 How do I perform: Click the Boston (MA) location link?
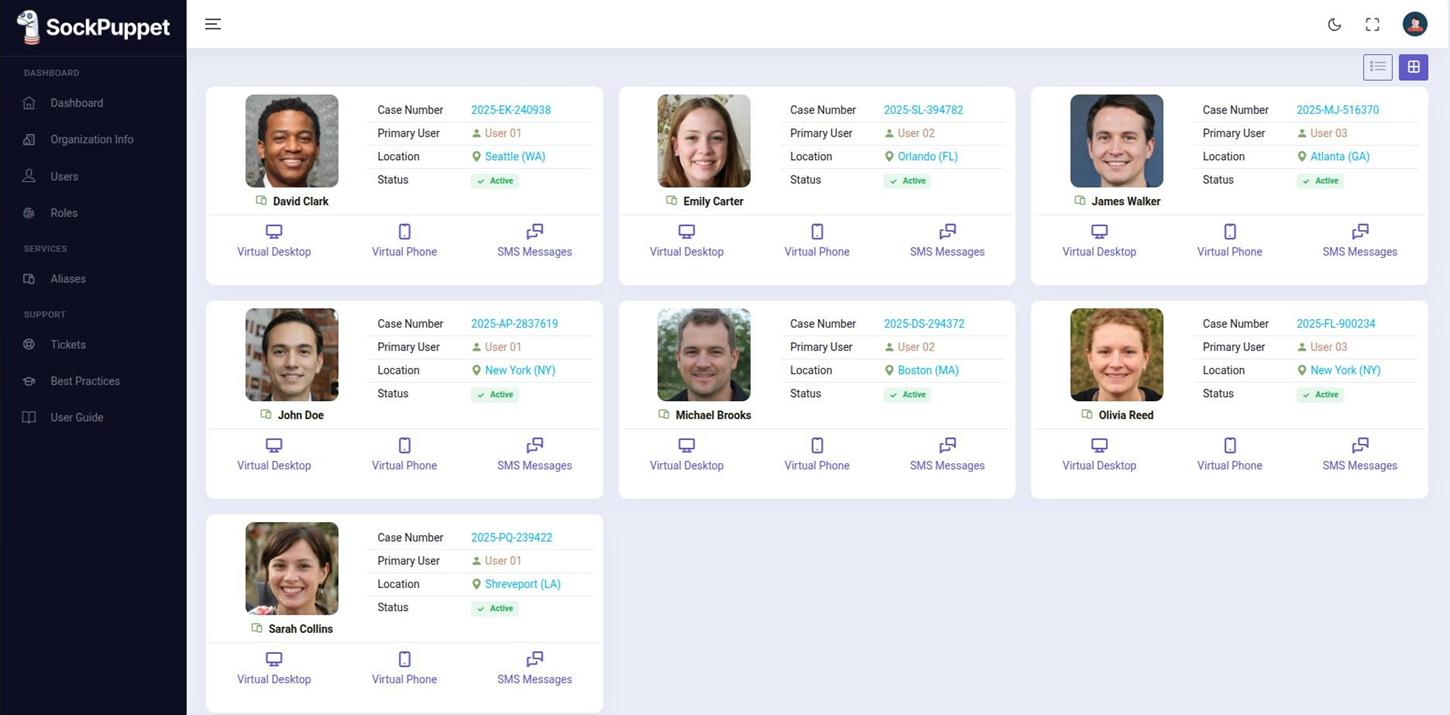[928, 371]
